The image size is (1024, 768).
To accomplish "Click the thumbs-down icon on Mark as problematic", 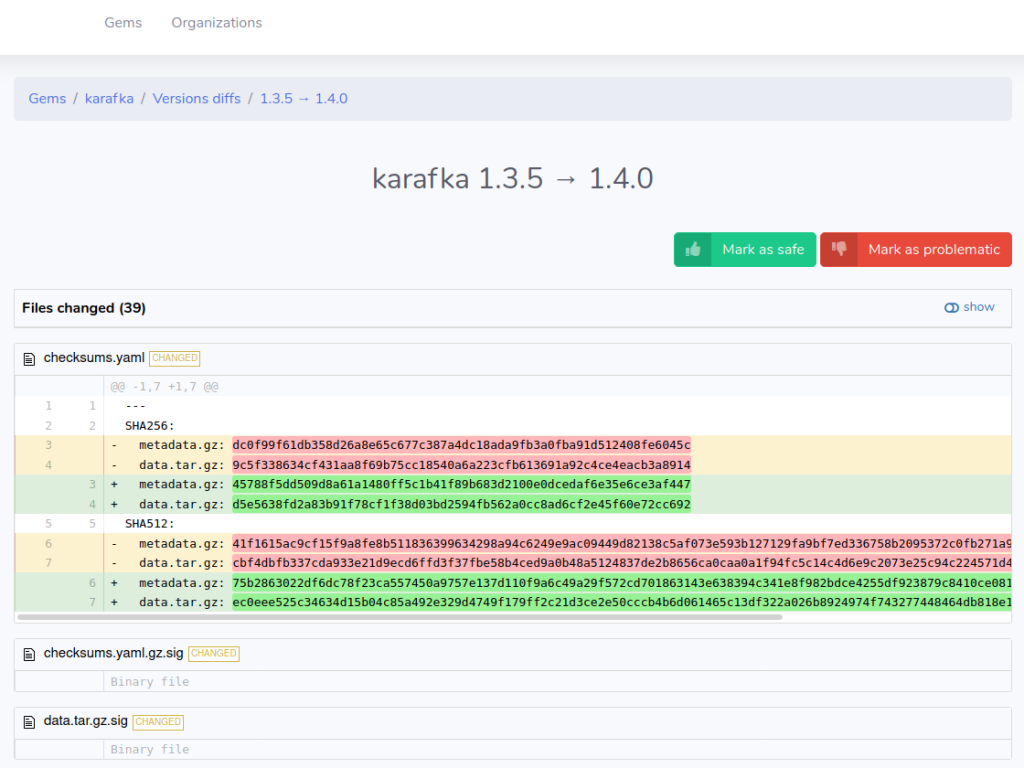I will click(839, 249).
